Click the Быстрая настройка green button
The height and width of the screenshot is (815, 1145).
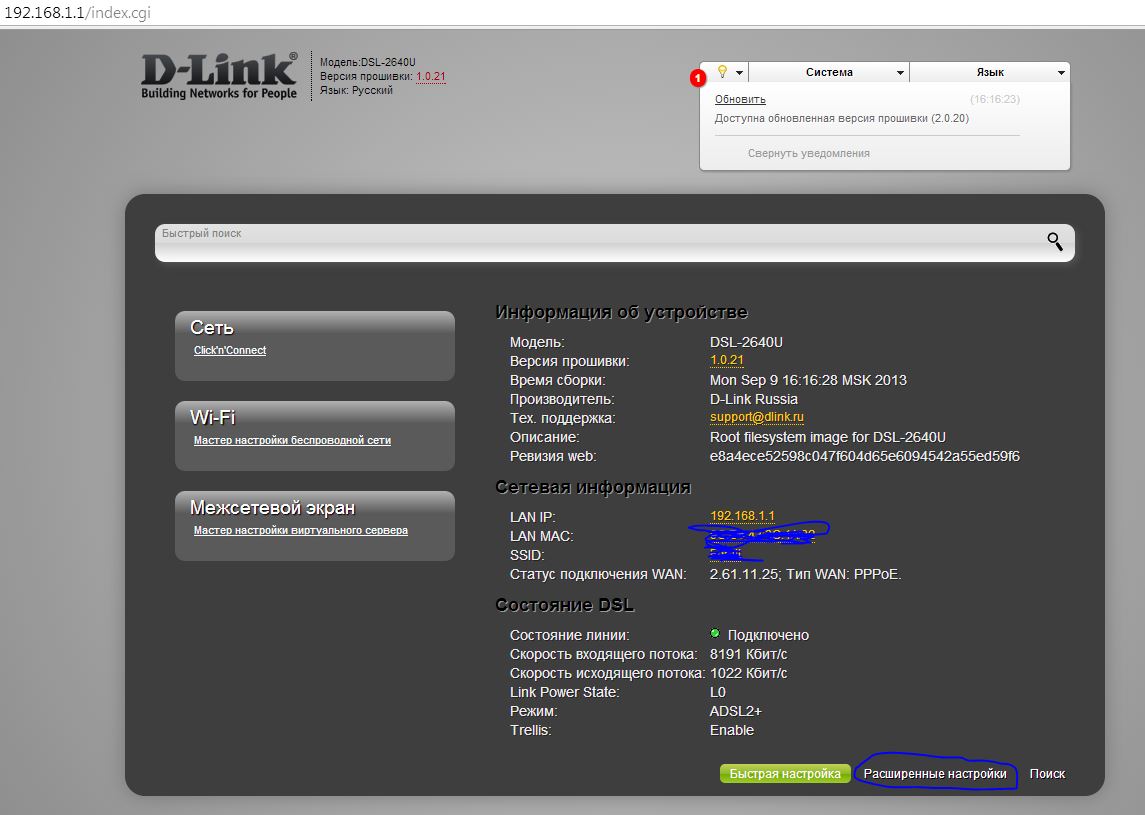coord(785,773)
